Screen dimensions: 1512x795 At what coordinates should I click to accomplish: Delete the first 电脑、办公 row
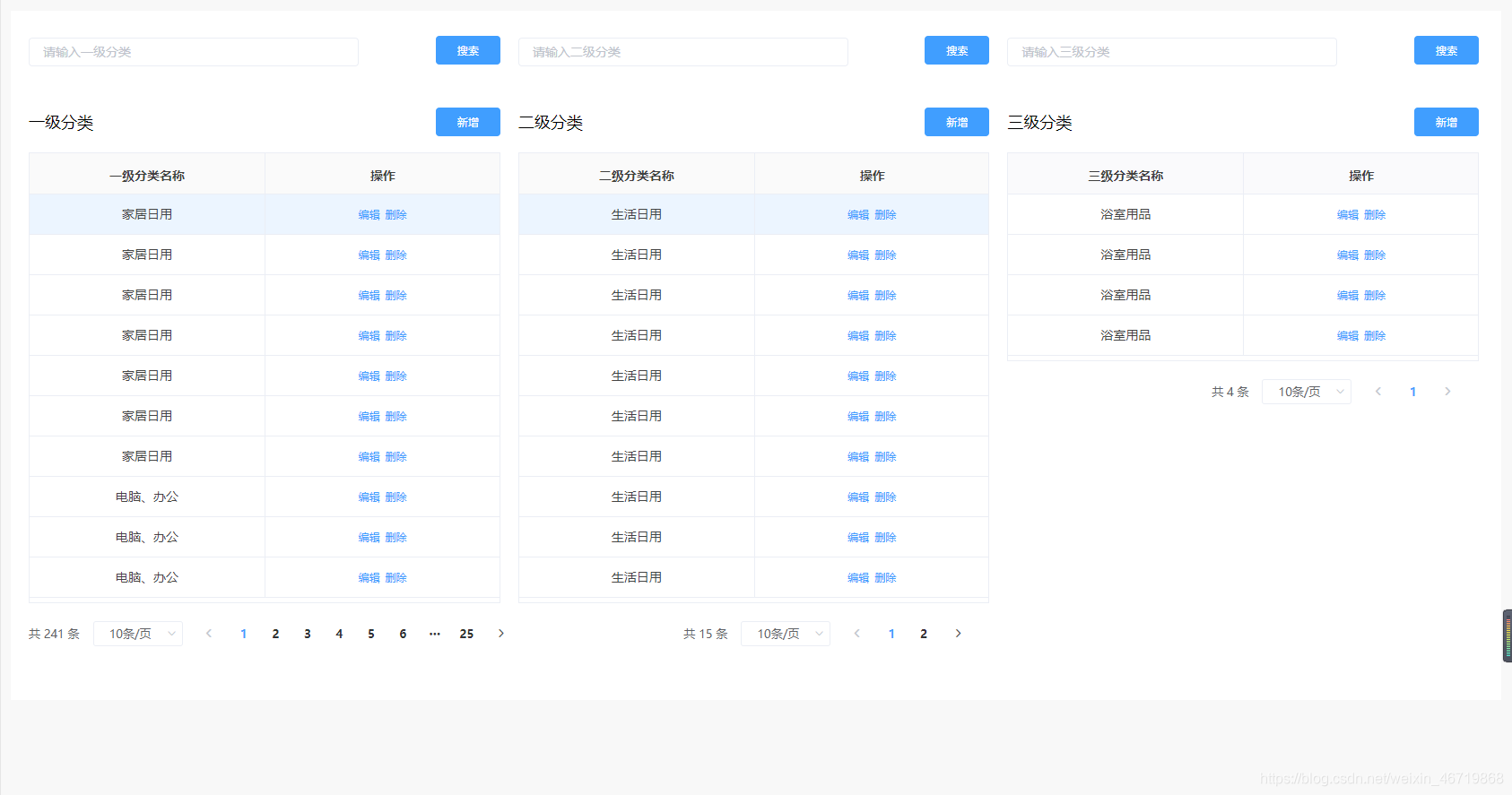pos(396,497)
